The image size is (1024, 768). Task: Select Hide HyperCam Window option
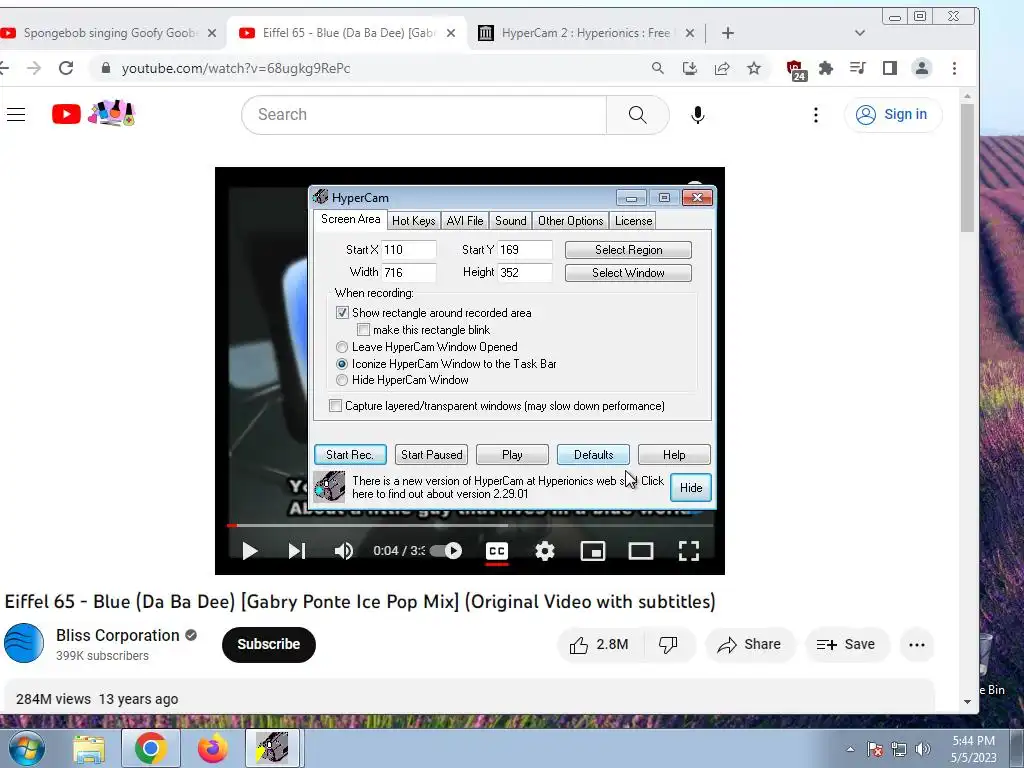tap(342, 380)
